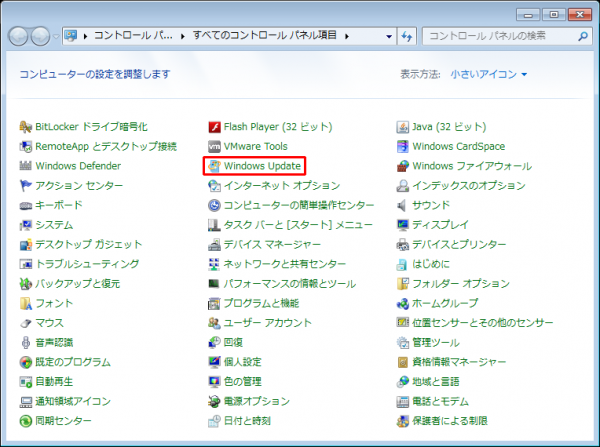Open the Java (32 ビット) icon
Viewport: 600px width, 447px height.
[403, 127]
